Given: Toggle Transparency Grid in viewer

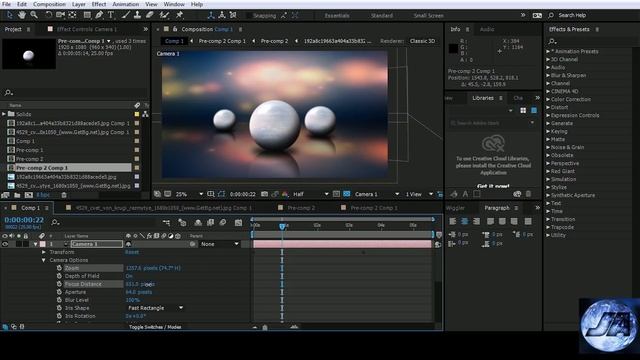Looking at the screenshot, I should (346, 194).
